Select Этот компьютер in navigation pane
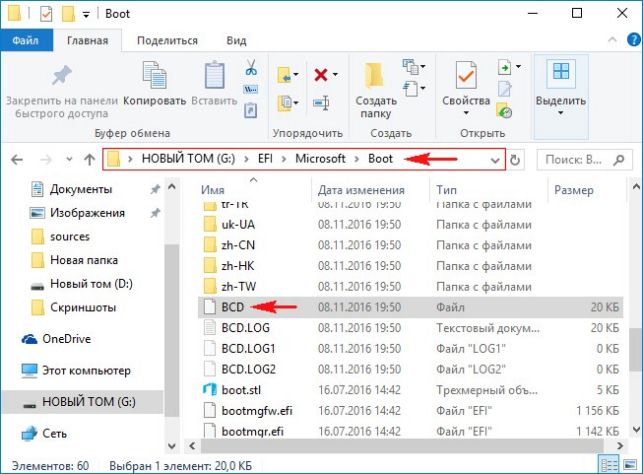The image size is (643, 474). coord(76,371)
